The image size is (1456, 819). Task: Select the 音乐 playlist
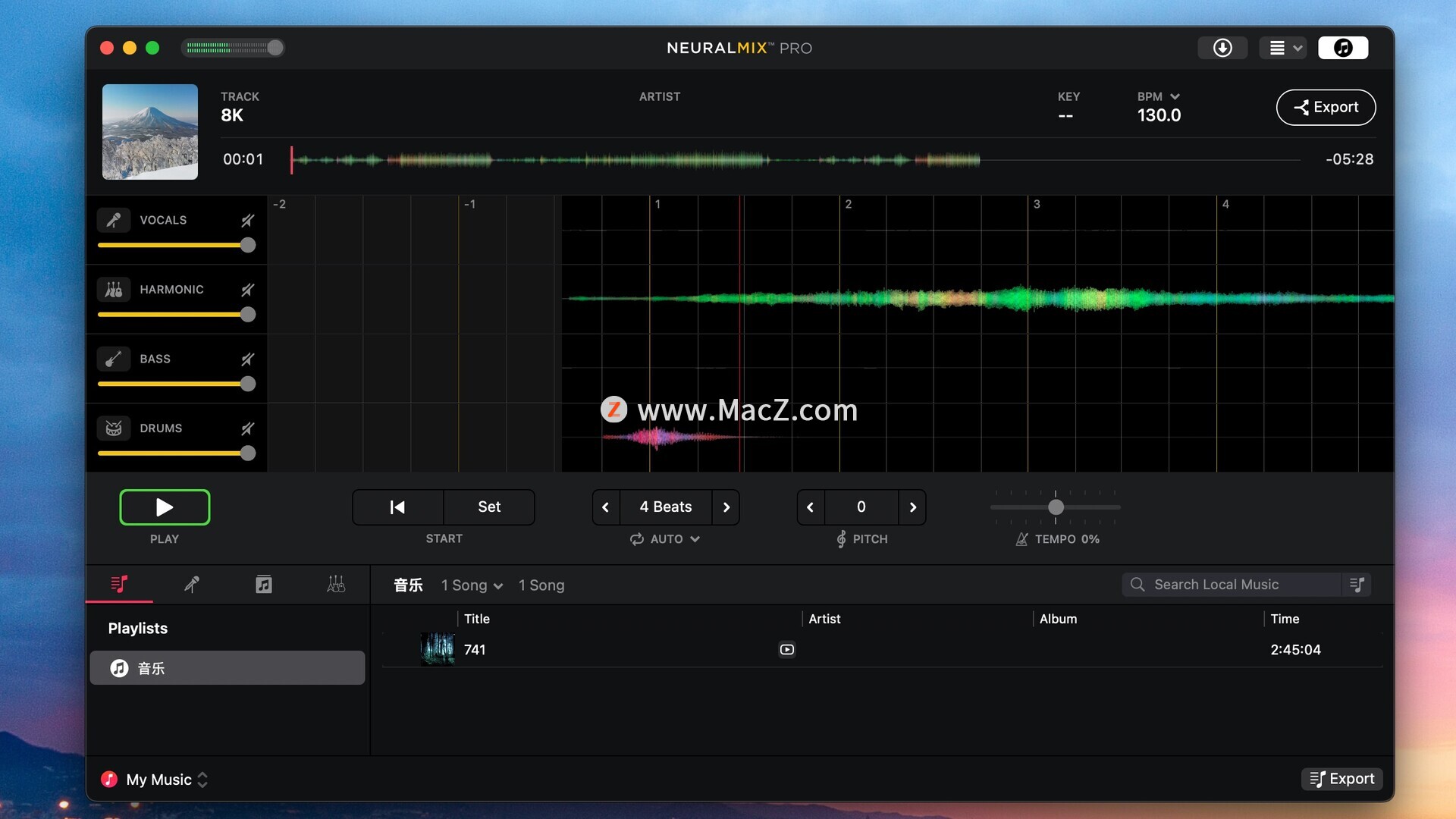point(227,668)
